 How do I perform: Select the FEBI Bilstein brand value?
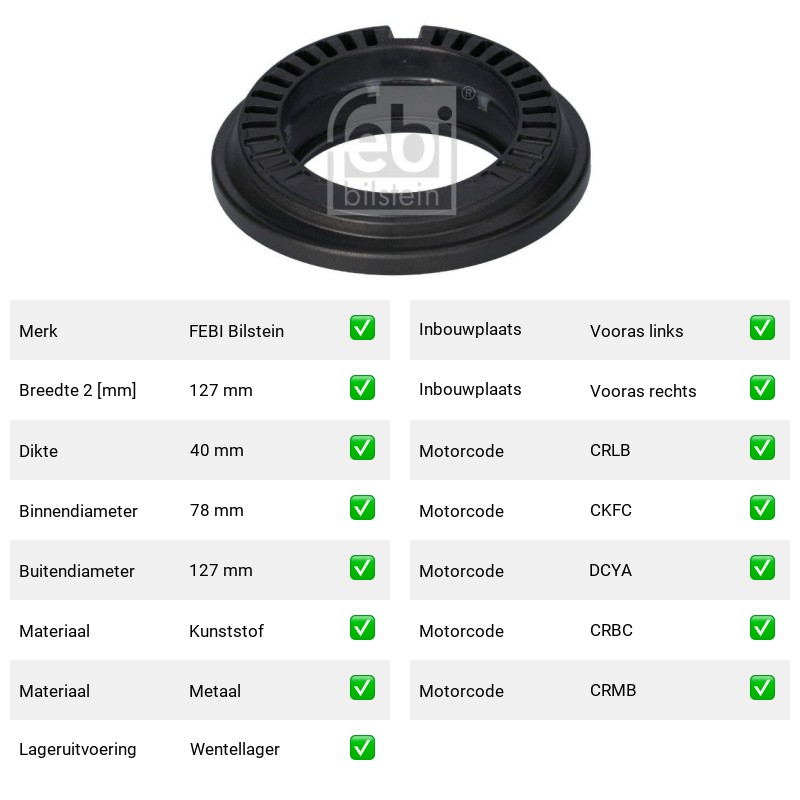click(236, 331)
